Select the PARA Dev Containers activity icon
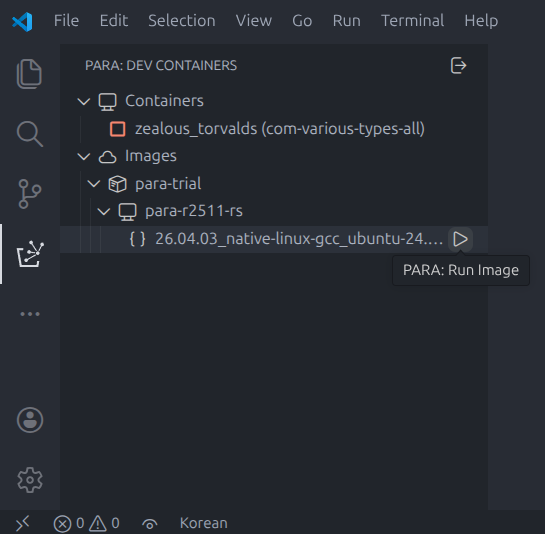The height and width of the screenshot is (534, 545). 30,254
